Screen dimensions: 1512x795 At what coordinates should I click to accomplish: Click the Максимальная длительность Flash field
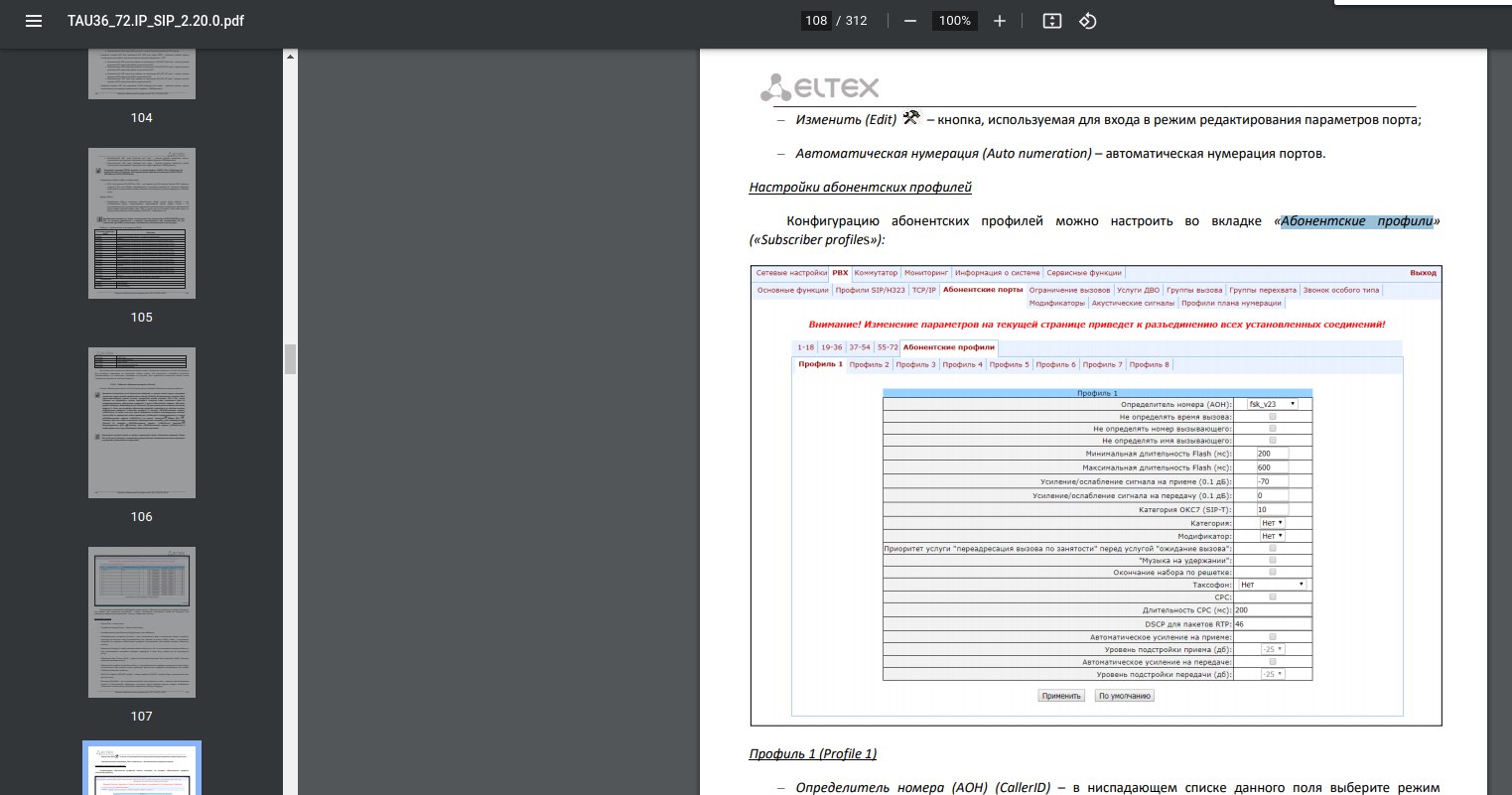[x=1271, y=466]
